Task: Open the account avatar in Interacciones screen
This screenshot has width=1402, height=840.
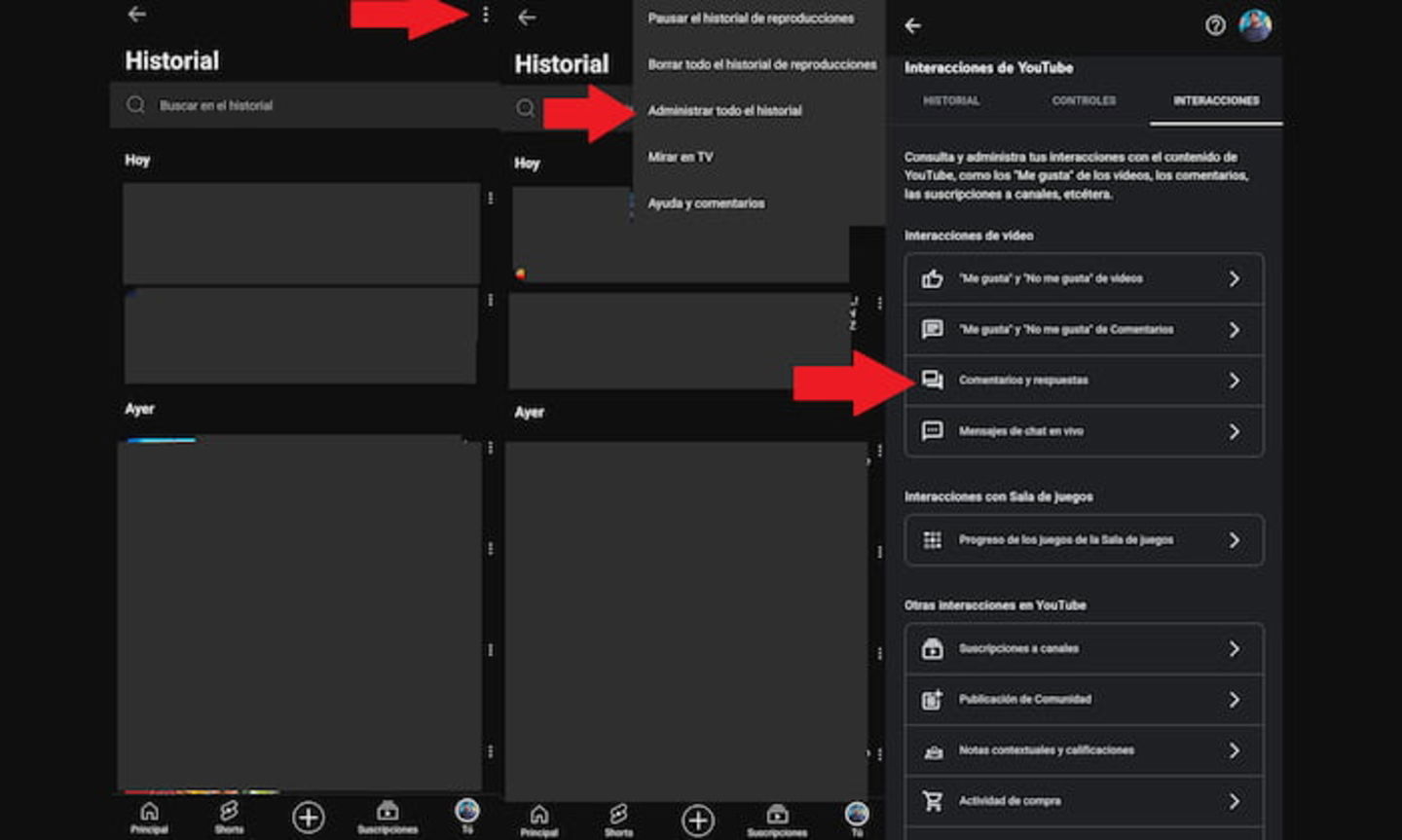Action: click(1255, 24)
